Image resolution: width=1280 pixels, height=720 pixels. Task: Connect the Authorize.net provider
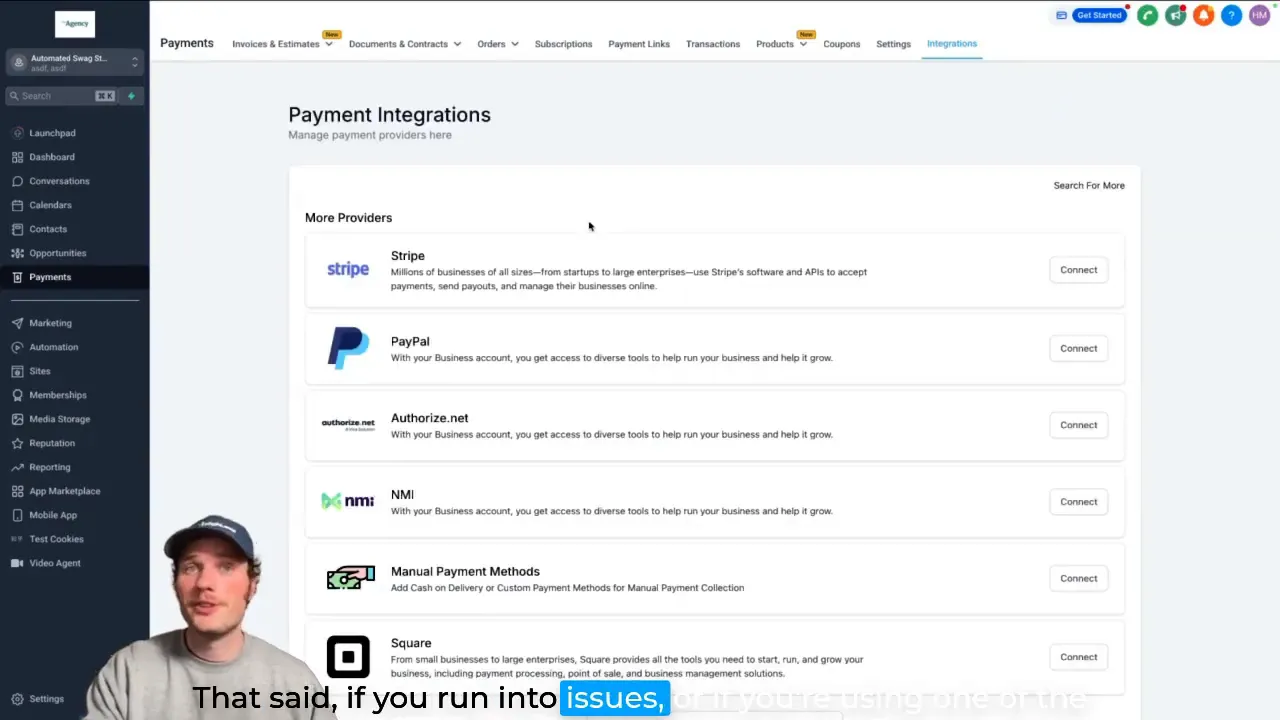coord(1078,425)
